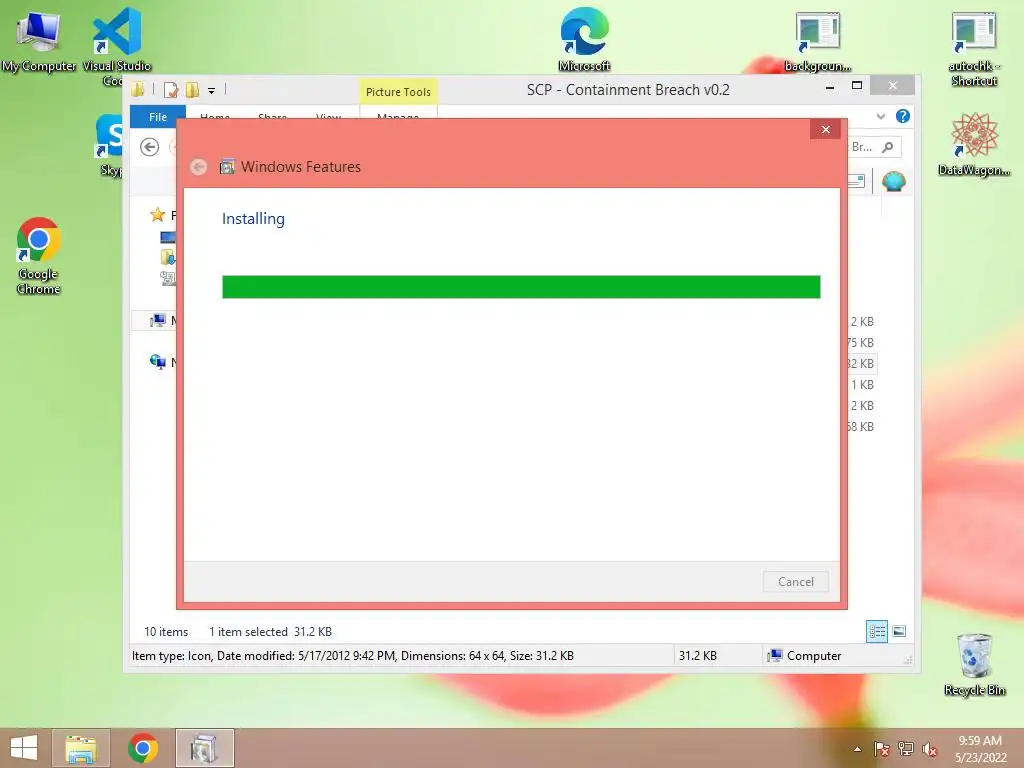Open Action Center flag icon

pos(881,749)
